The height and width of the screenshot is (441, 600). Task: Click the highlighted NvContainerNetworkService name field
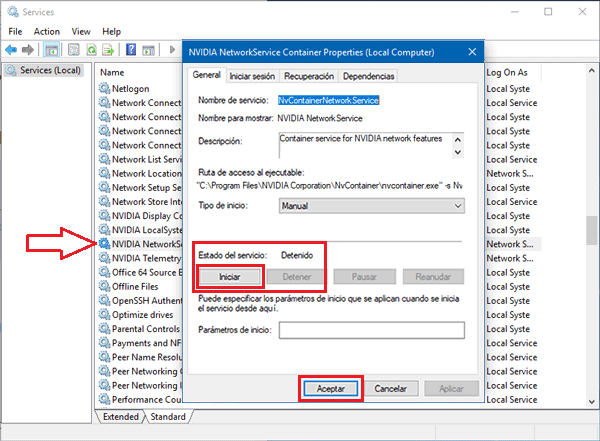pyautogui.click(x=328, y=100)
